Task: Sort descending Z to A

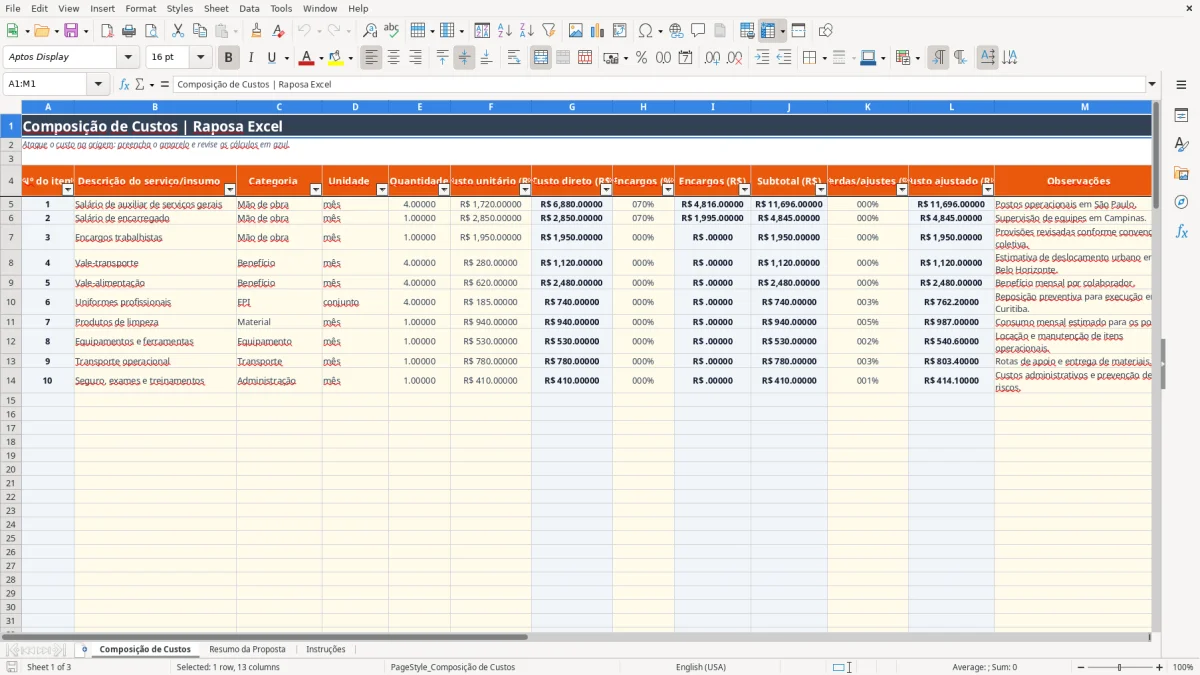Action: 527,31
